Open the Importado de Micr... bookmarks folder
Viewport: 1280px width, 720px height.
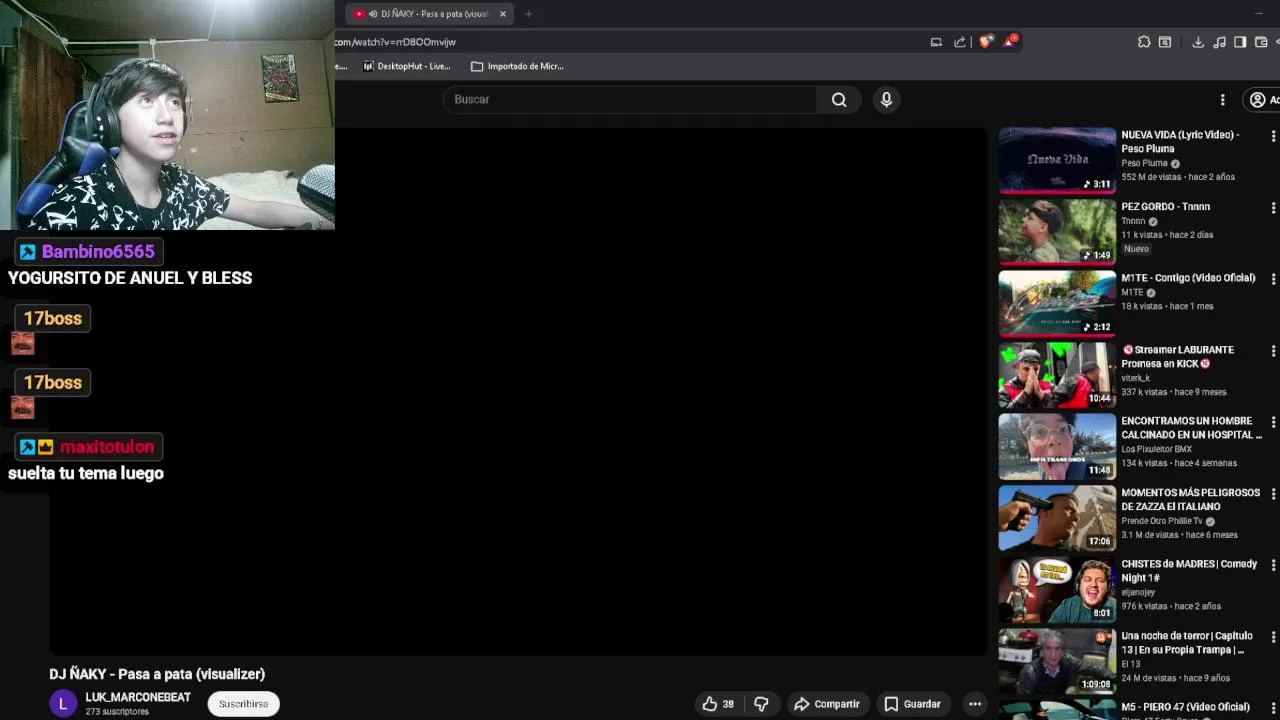point(517,66)
